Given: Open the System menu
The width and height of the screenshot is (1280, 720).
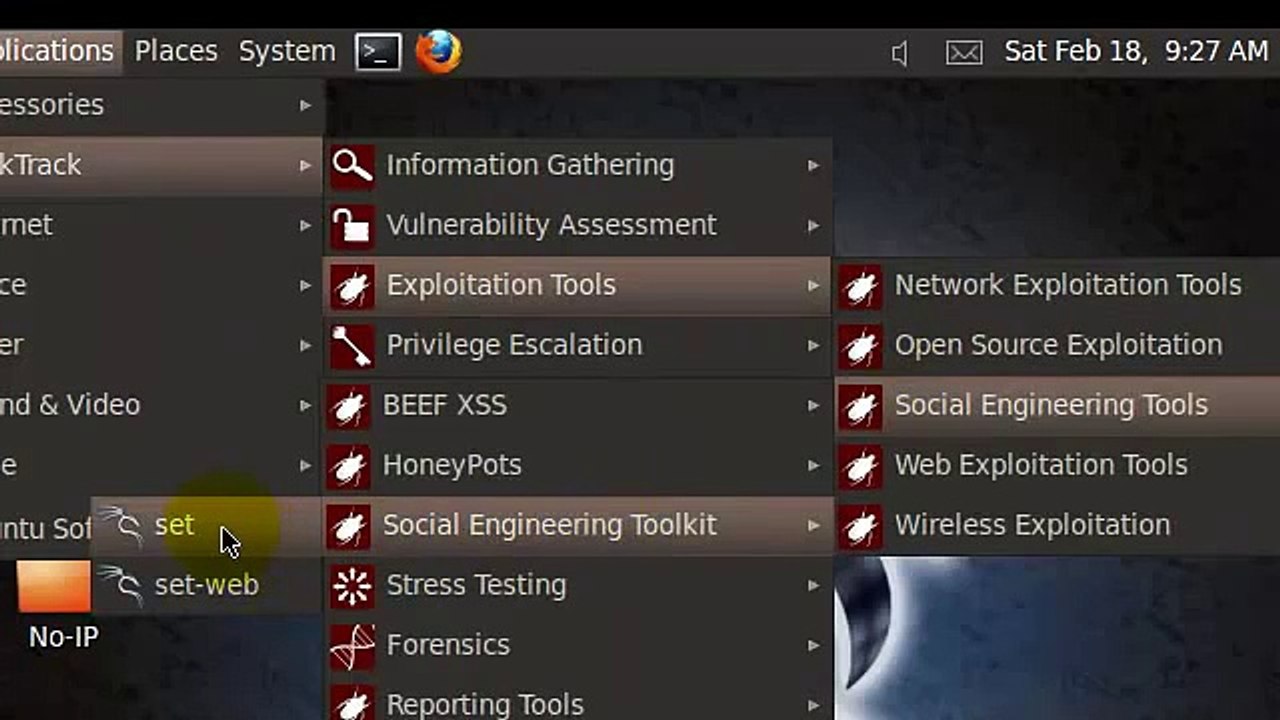Looking at the screenshot, I should tap(287, 52).
